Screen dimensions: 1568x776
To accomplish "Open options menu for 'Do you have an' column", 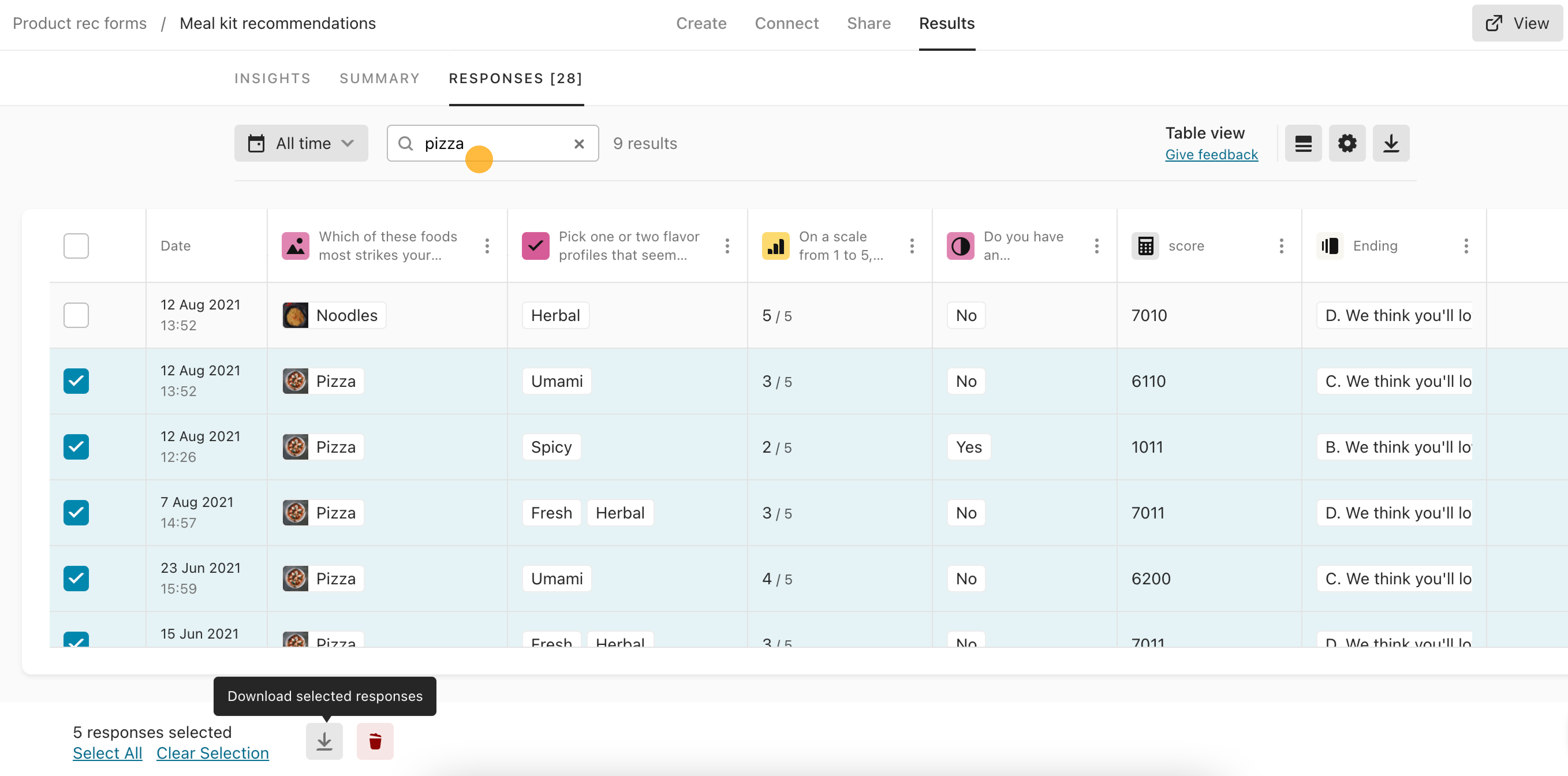I will pyautogui.click(x=1096, y=246).
